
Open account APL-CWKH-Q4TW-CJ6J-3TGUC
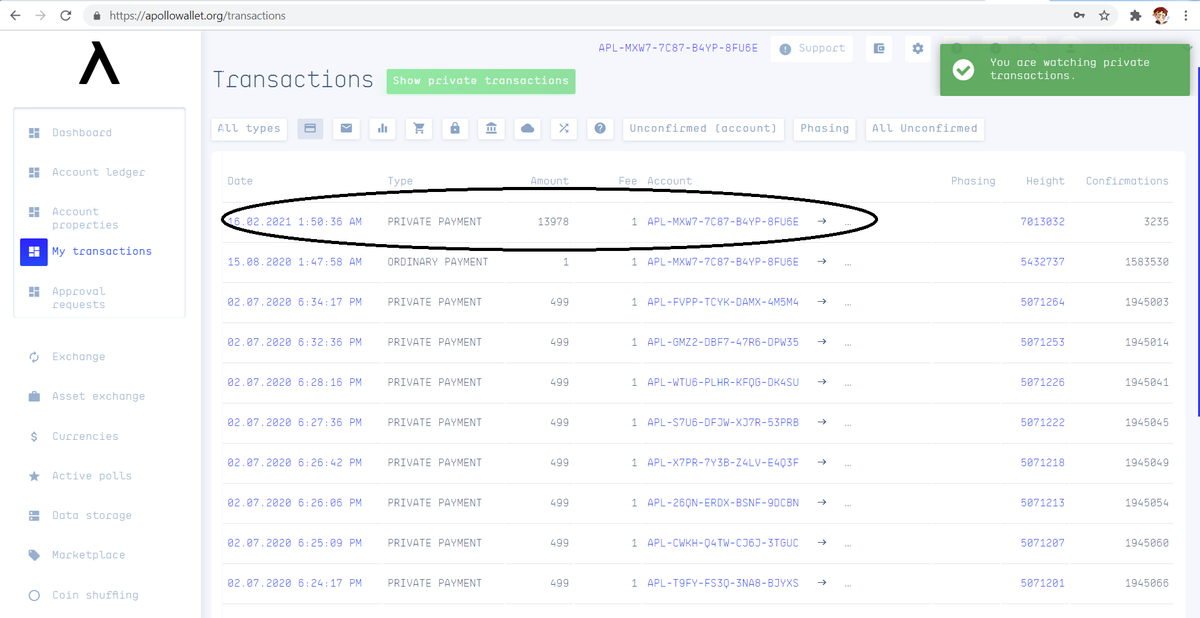click(x=723, y=542)
